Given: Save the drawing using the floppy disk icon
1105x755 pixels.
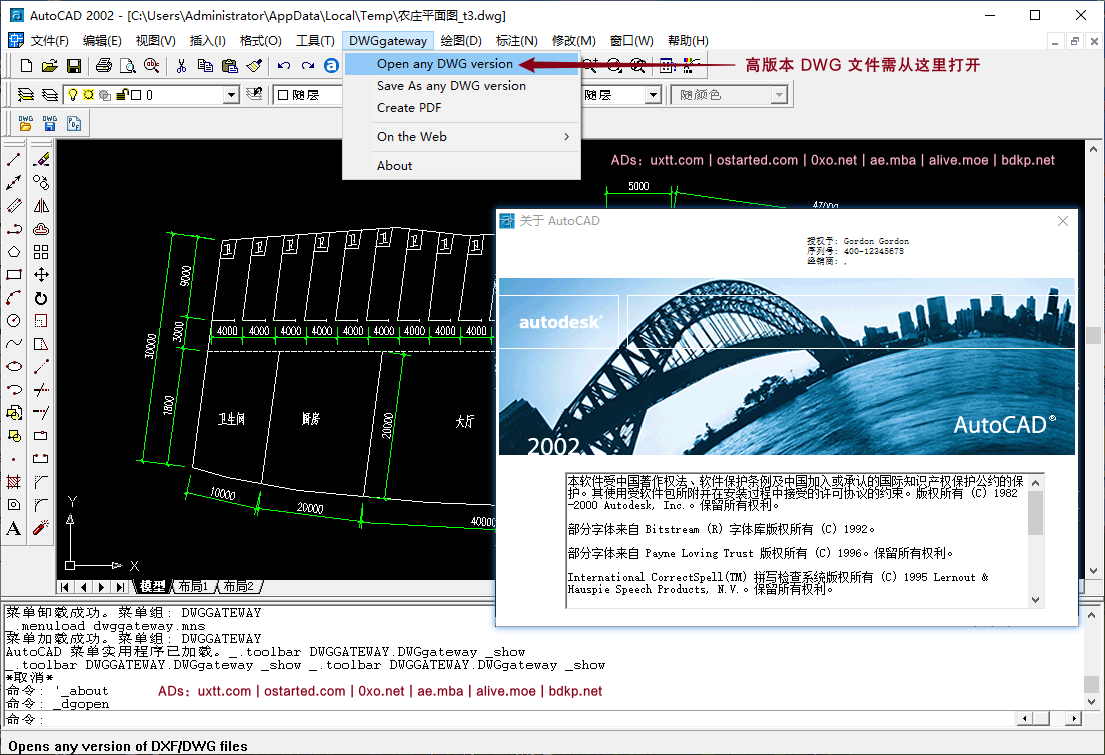Looking at the screenshot, I should pos(73,66).
